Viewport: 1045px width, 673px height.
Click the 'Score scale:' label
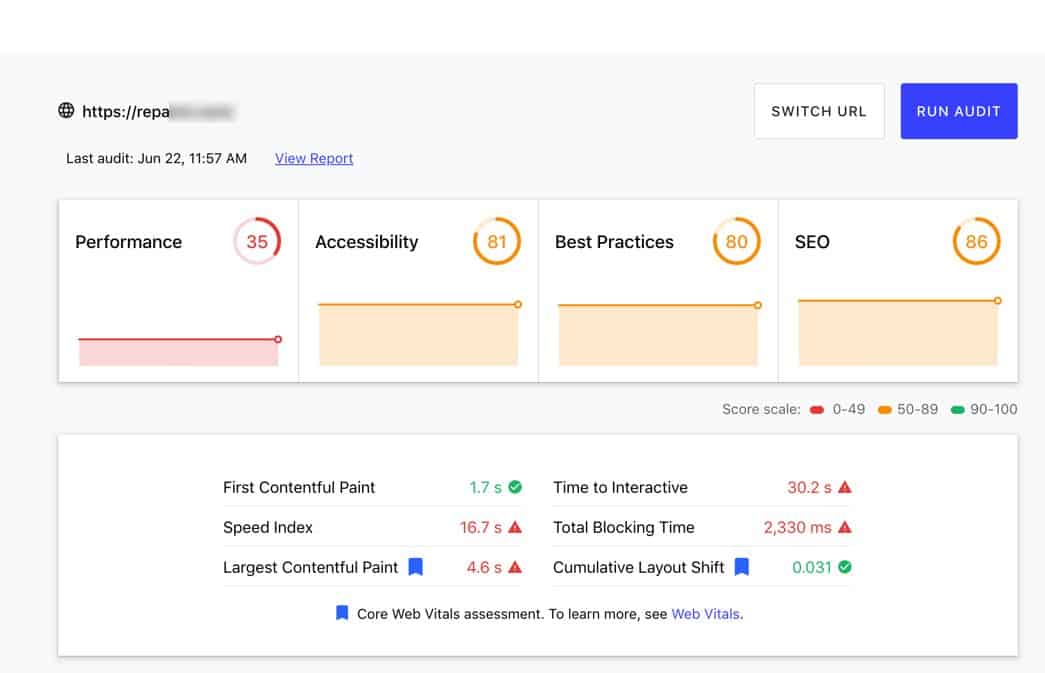[x=761, y=409]
